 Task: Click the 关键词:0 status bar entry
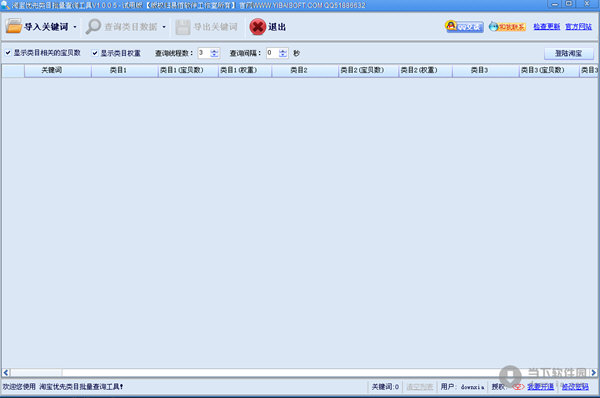pyautogui.click(x=385, y=387)
